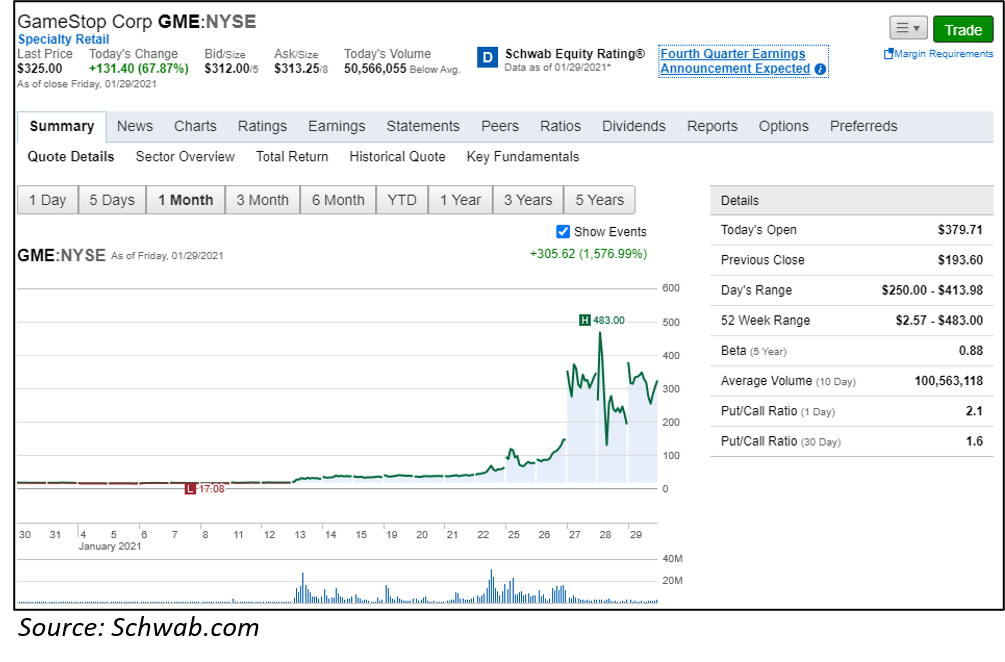Switch to the Charts tab
This screenshot has height=662, width=1005.
(195, 126)
